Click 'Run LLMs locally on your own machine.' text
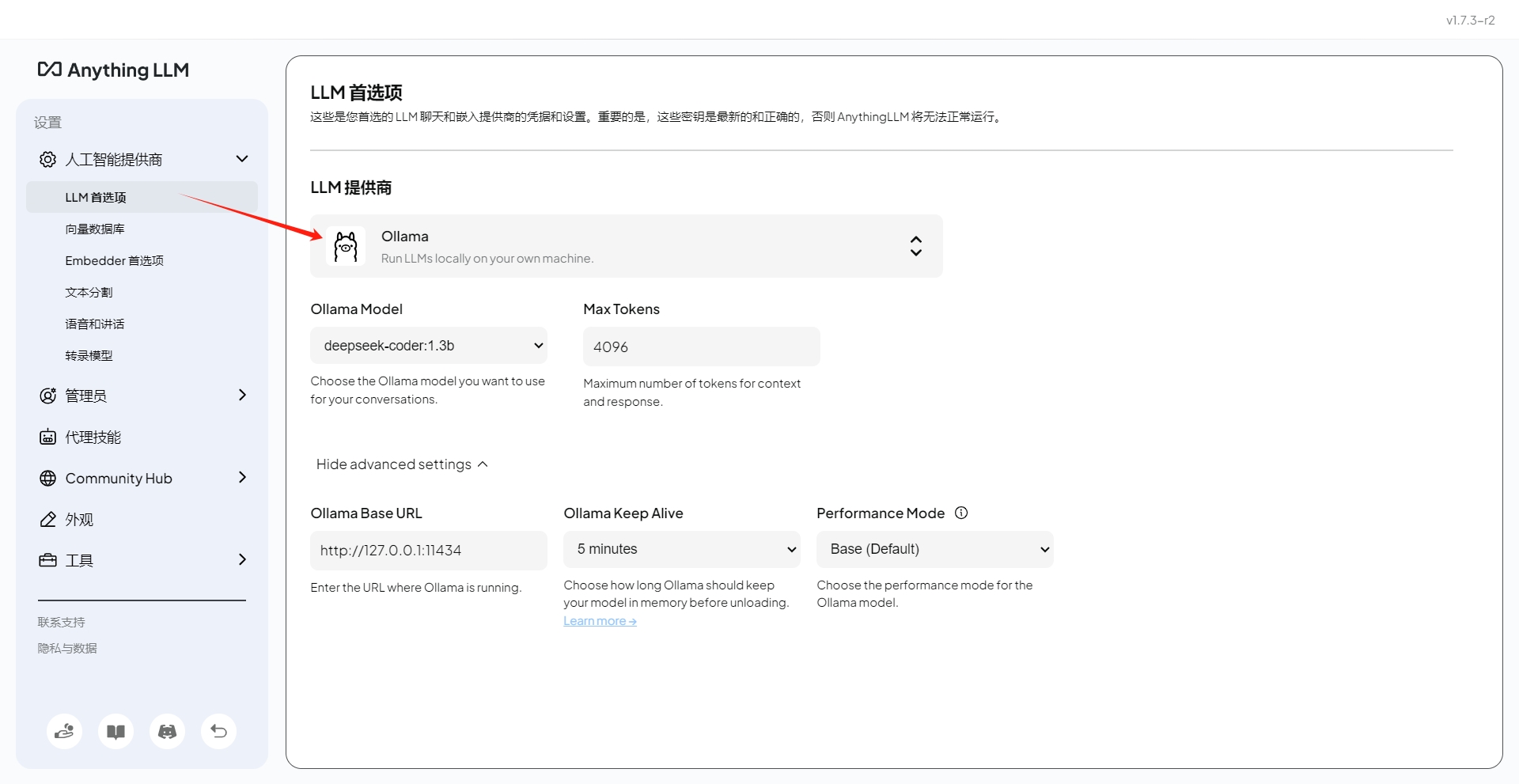 click(487, 259)
